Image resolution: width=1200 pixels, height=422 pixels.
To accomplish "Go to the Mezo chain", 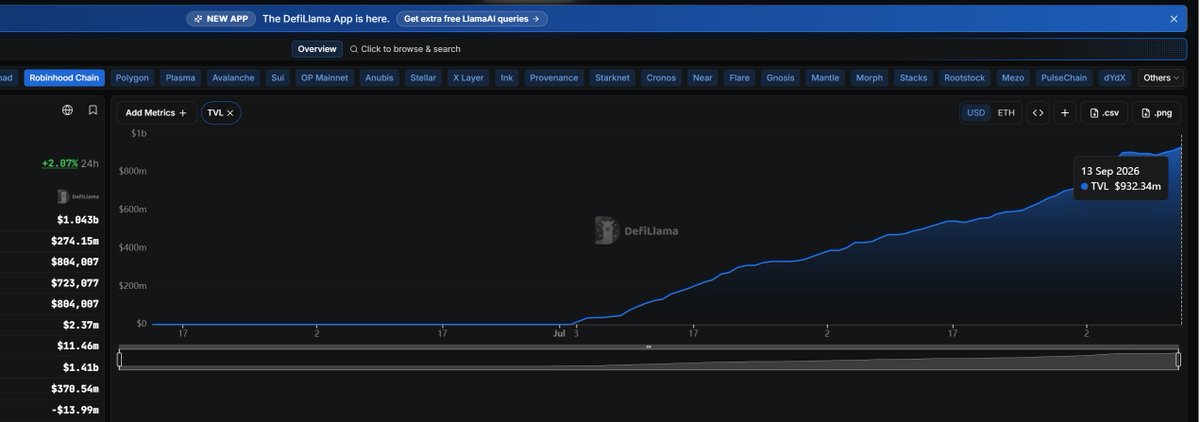I will click(x=1013, y=77).
